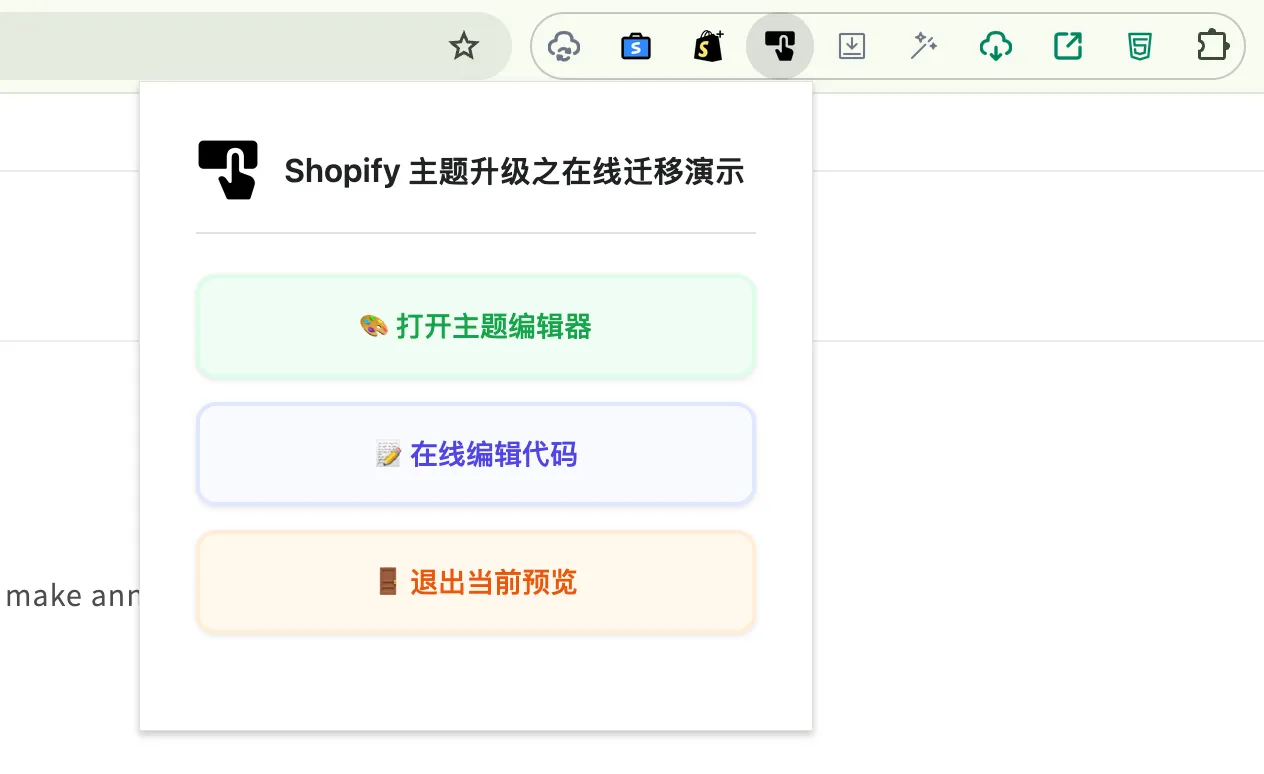
Task: Open the cloud sync extension icon
Action: tap(564, 46)
